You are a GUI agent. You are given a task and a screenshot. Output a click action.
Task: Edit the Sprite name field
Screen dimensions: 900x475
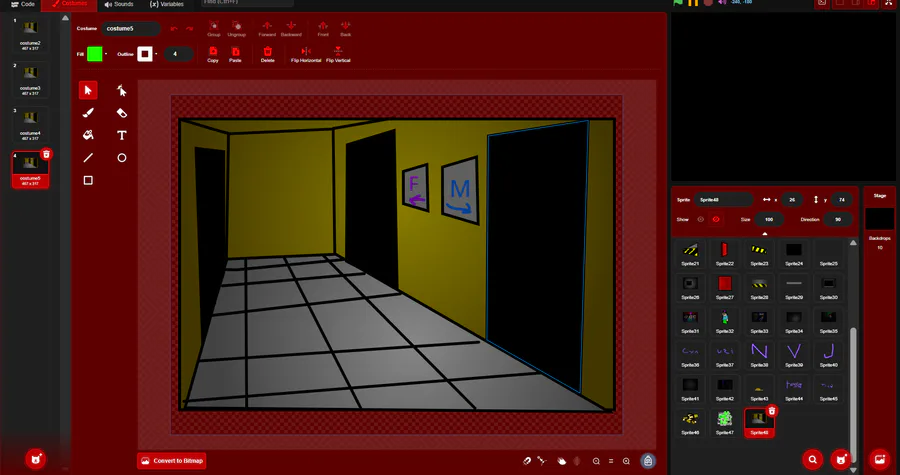pos(723,200)
